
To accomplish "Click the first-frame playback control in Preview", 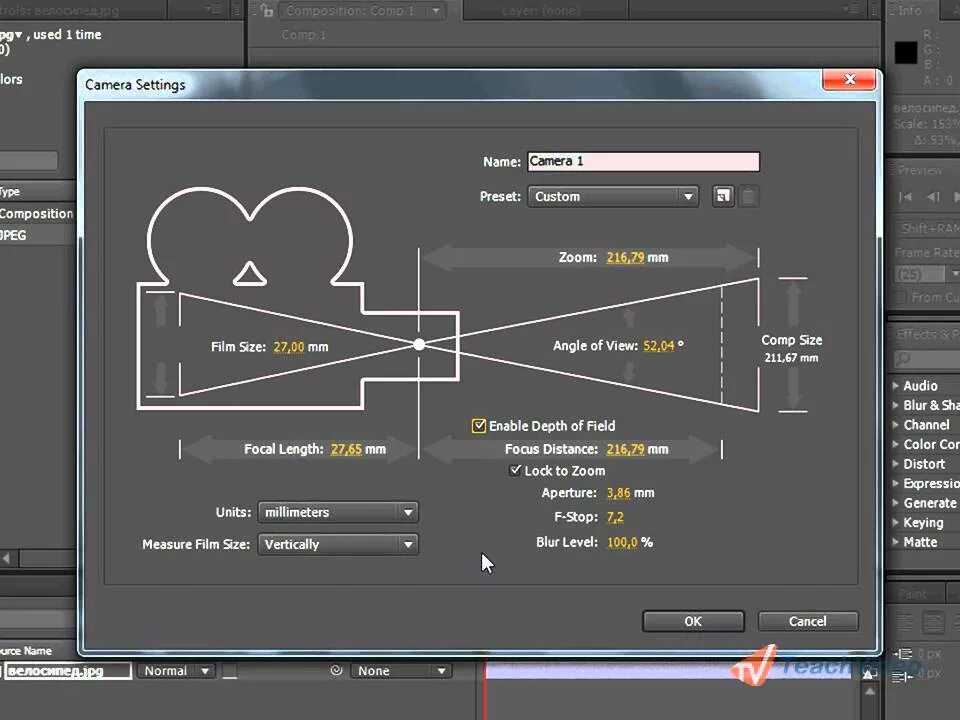I will (x=905, y=197).
